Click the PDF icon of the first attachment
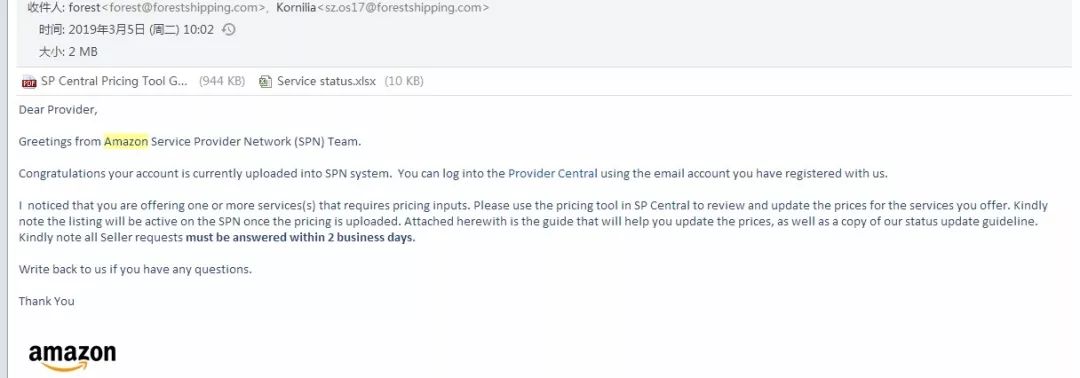This screenshot has width=1080, height=378. pos(29,82)
